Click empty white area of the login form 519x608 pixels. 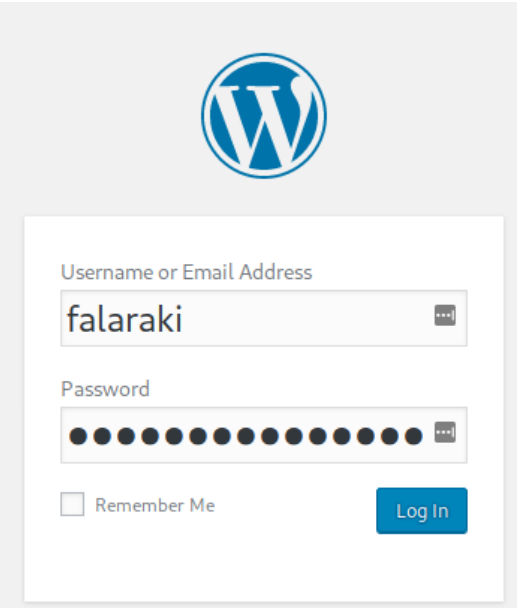pos(264,566)
